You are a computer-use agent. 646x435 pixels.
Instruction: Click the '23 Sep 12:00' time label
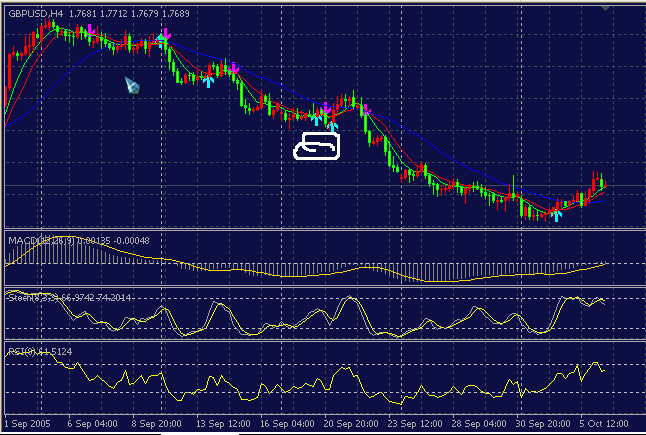coord(415,423)
